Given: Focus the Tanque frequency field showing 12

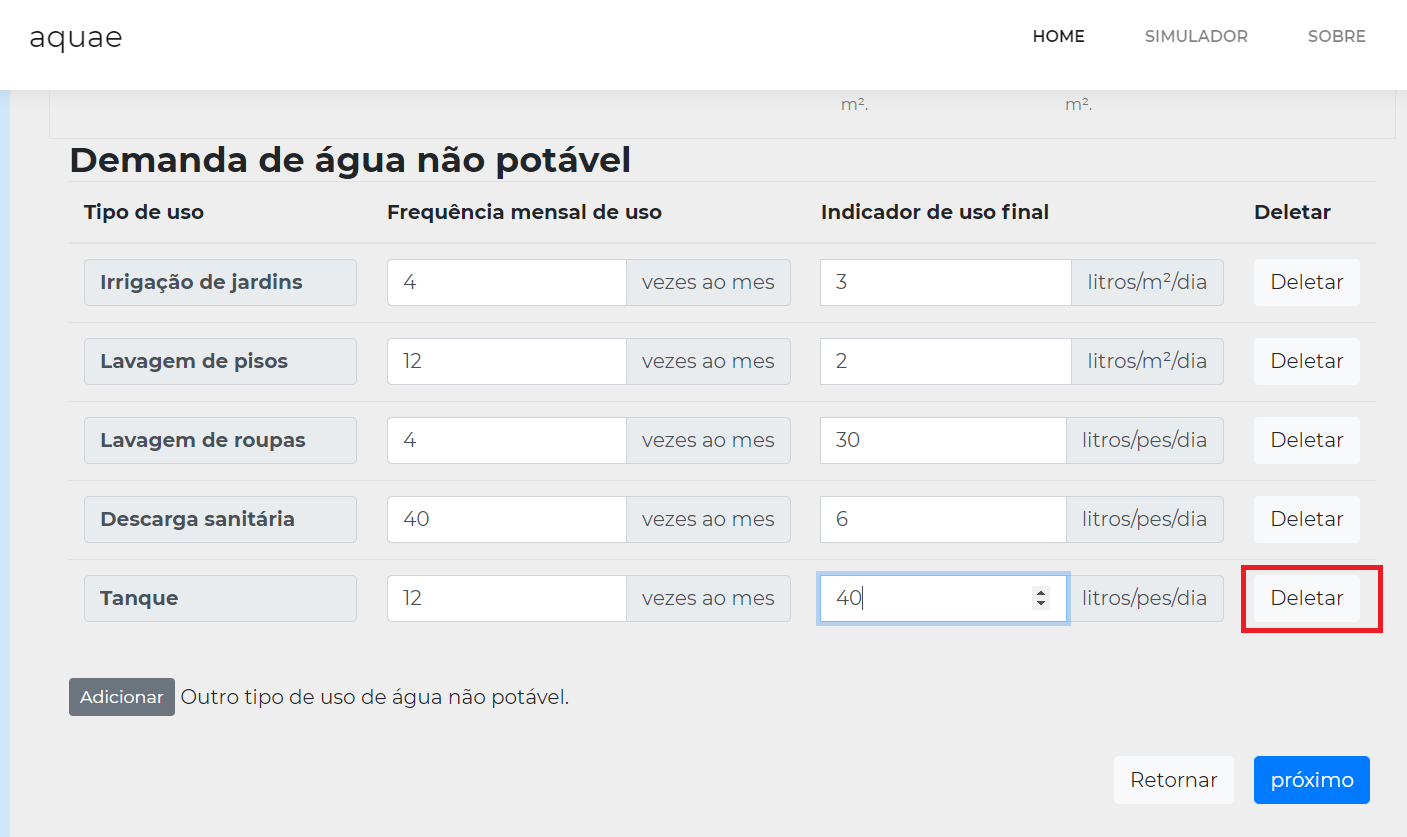Looking at the screenshot, I should tap(507, 598).
